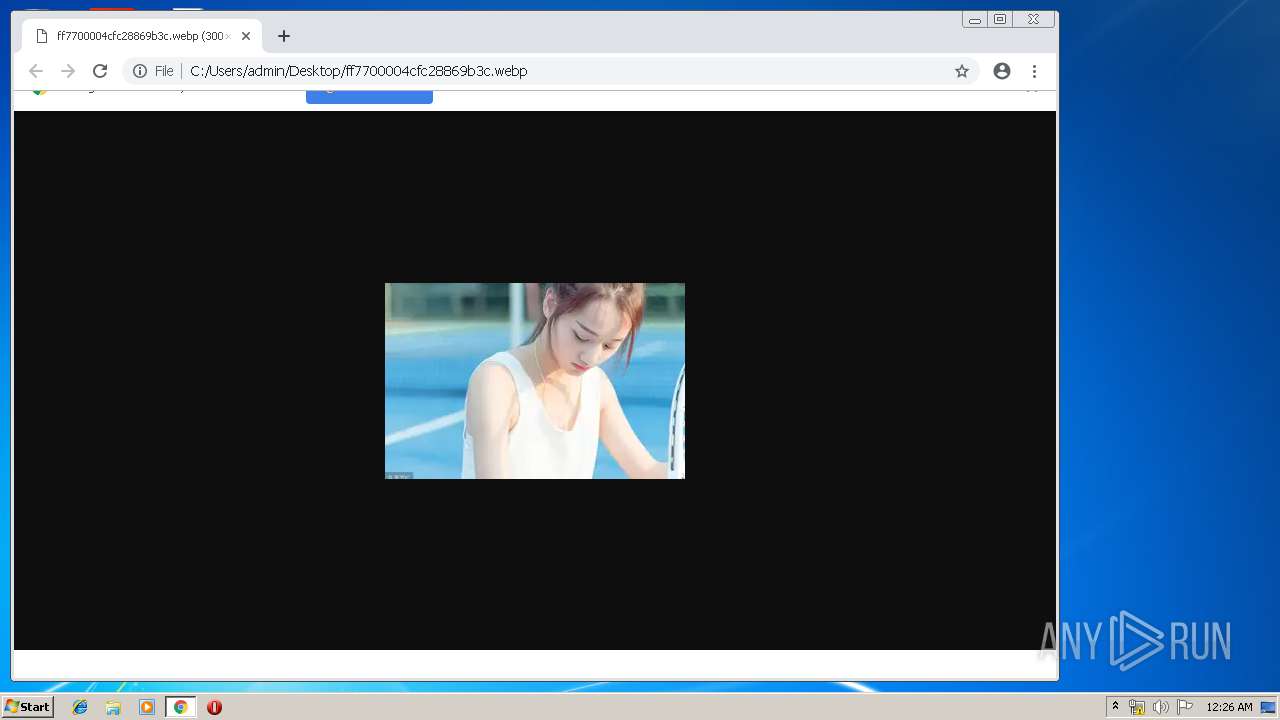
Task: Click the displayed webp image
Action: point(535,381)
